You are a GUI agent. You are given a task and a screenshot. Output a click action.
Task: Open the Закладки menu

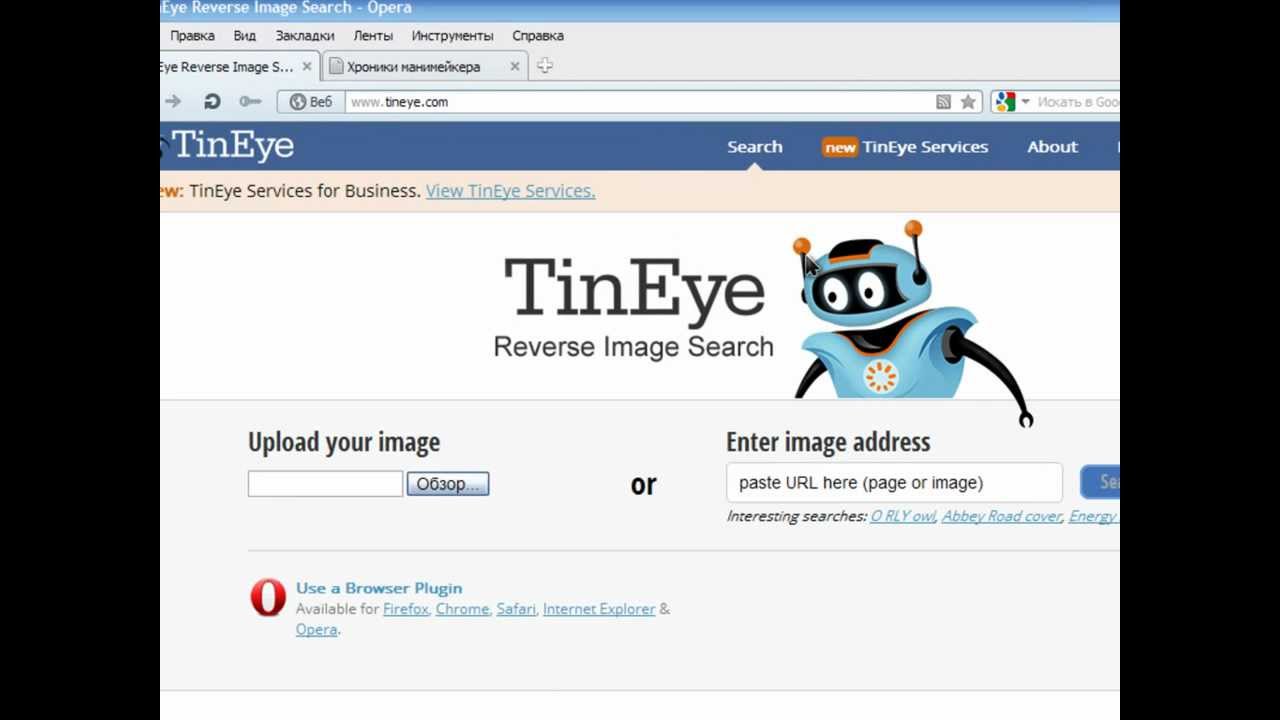(x=305, y=35)
